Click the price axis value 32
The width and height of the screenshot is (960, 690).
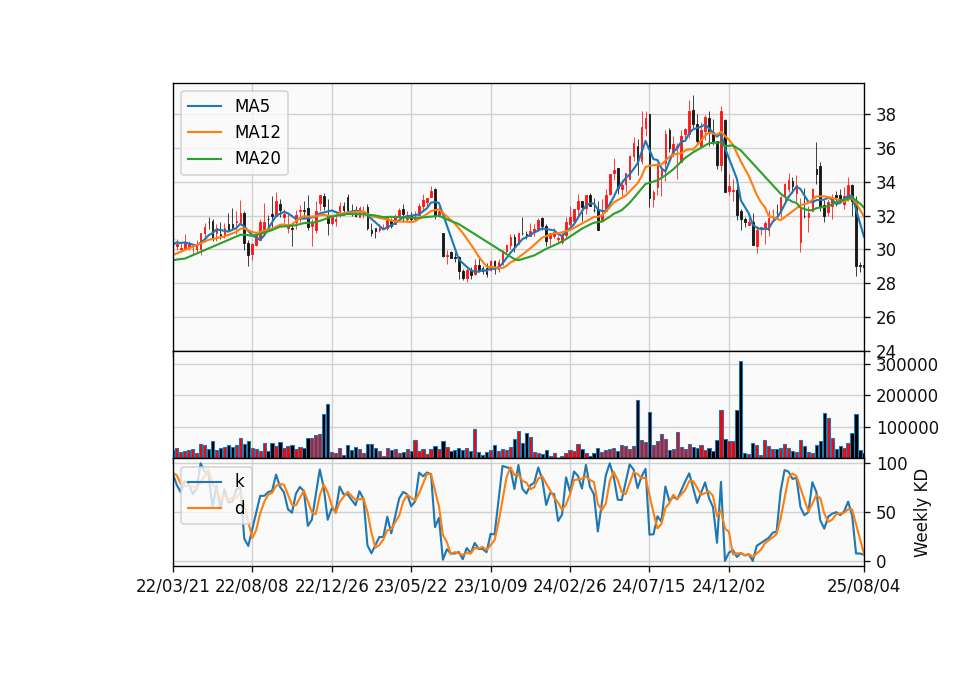[x=886, y=217]
